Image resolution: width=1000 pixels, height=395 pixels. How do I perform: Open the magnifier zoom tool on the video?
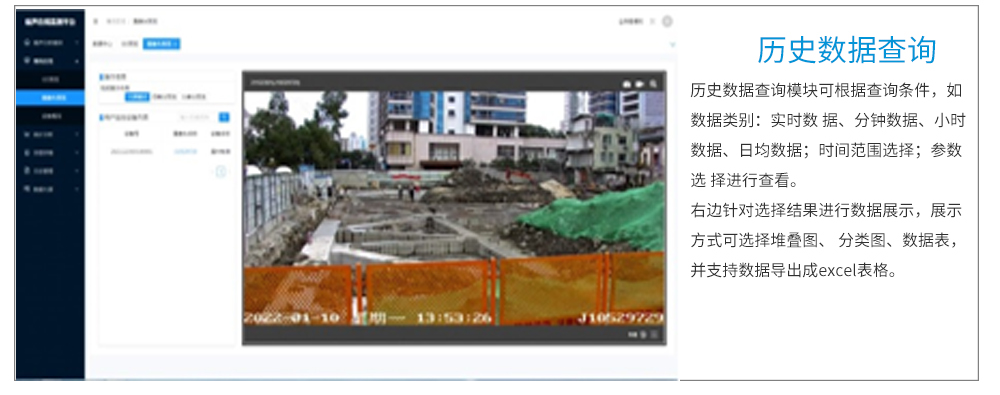point(653,84)
